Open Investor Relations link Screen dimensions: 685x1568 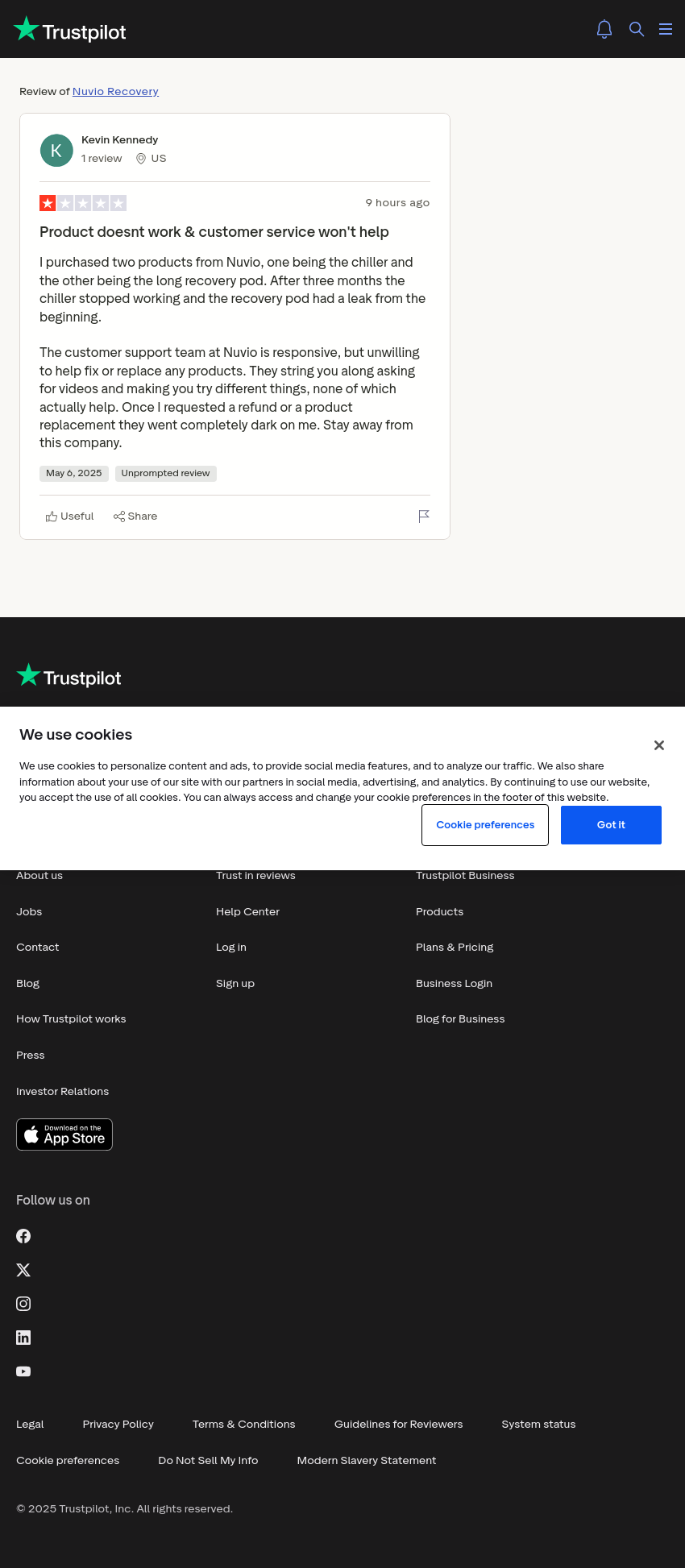(x=62, y=1092)
